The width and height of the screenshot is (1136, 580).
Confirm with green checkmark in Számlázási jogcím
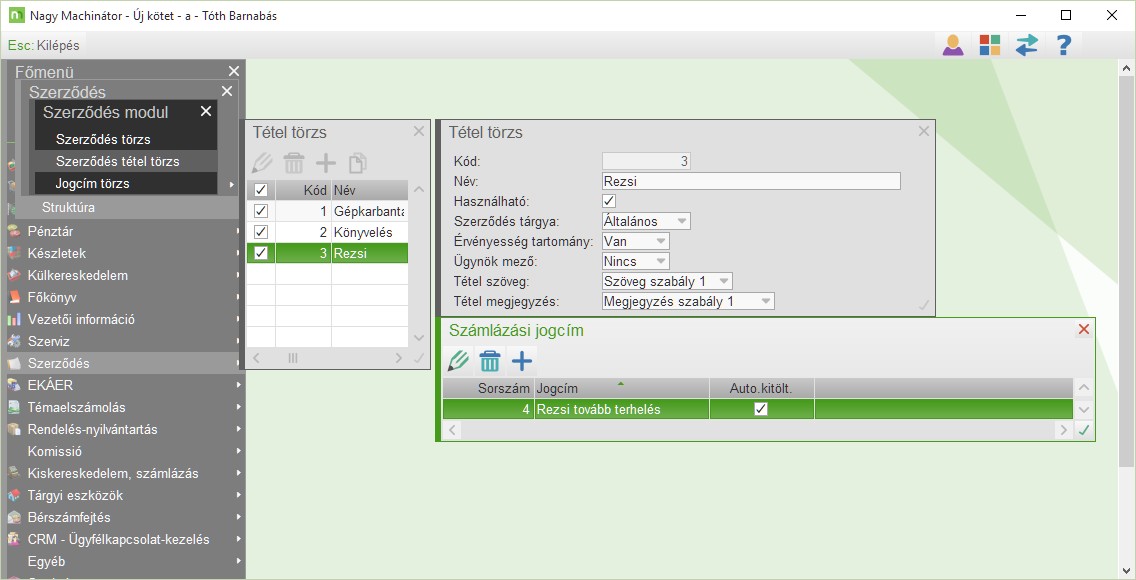tap(1084, 430)
